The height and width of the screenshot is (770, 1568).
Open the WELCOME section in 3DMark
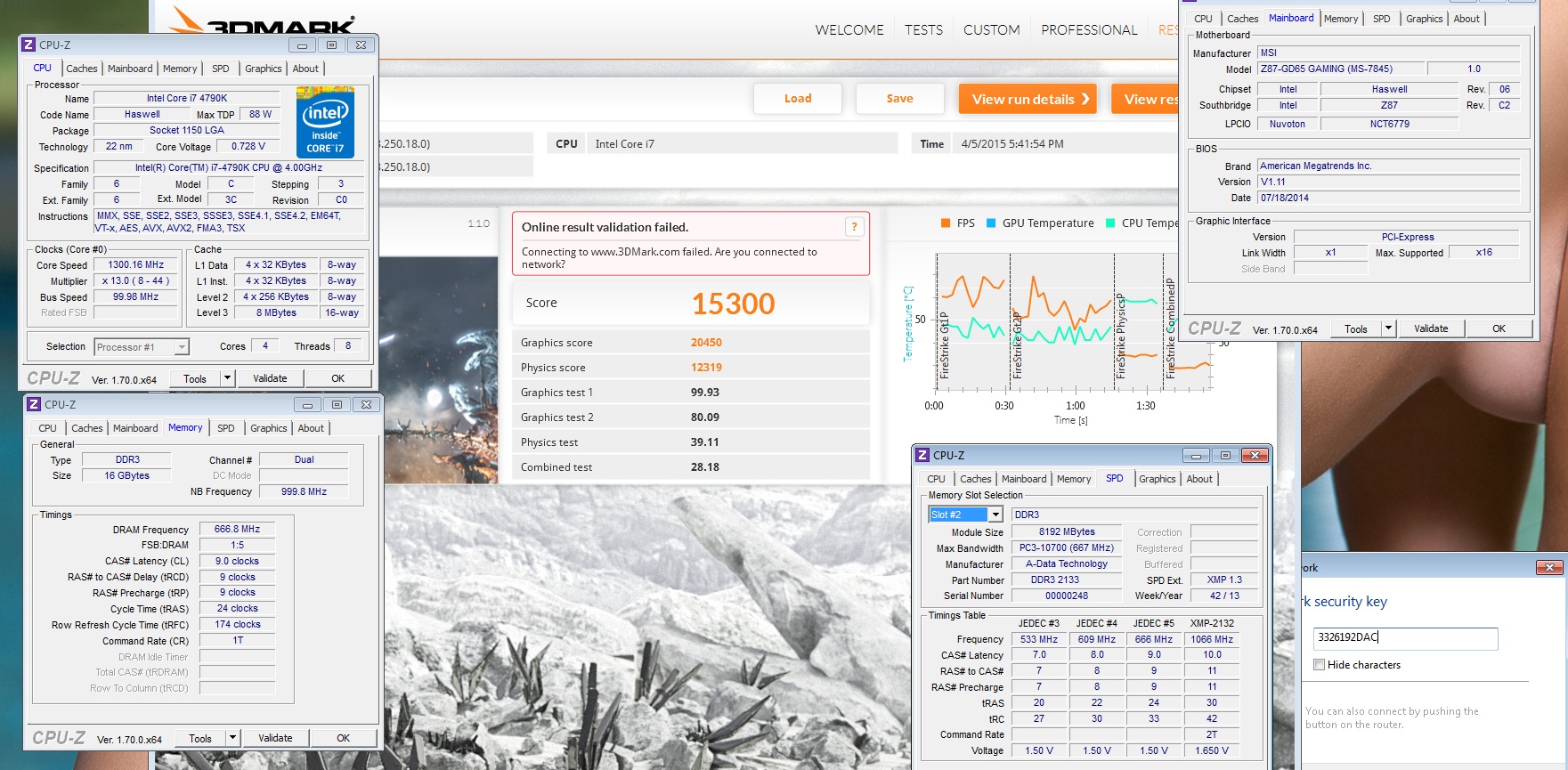[849, 30]
